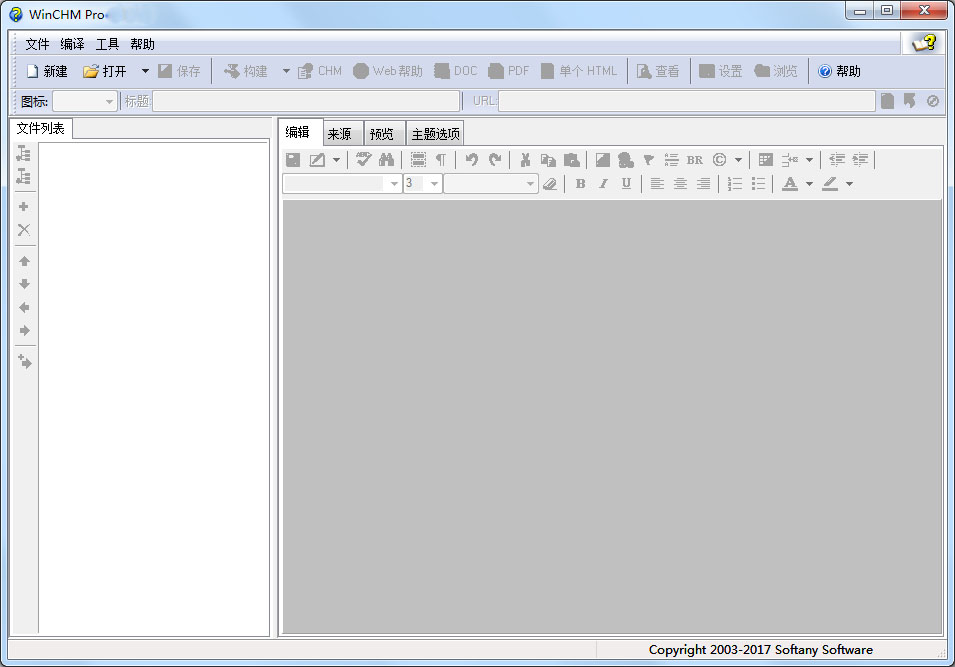The width and height of the screenshot is (955, 667).
Task: Click the 单个 HTML output button
Action: [579, 71]
